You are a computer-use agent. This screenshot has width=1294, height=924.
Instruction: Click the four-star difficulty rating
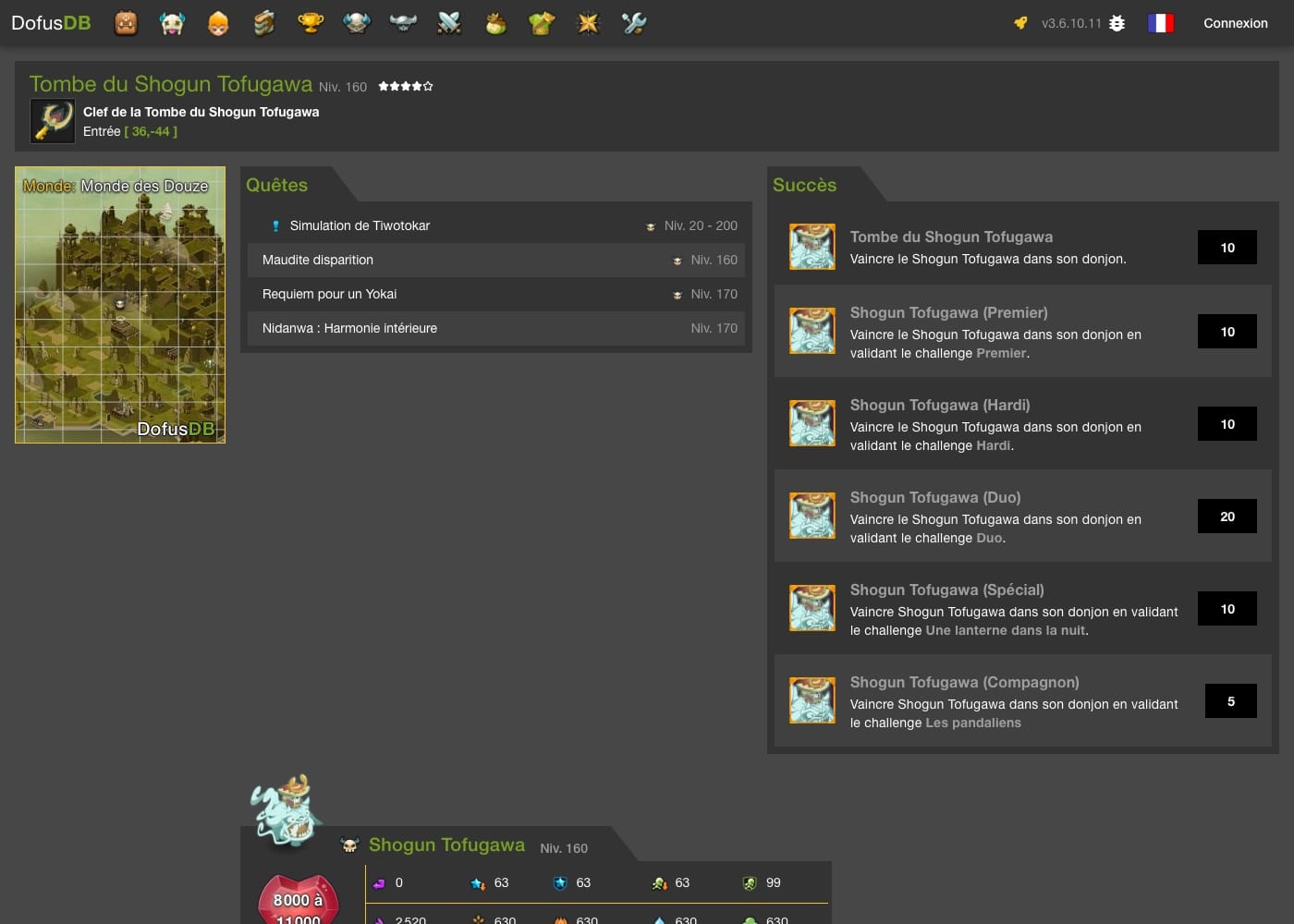point(406,86)
